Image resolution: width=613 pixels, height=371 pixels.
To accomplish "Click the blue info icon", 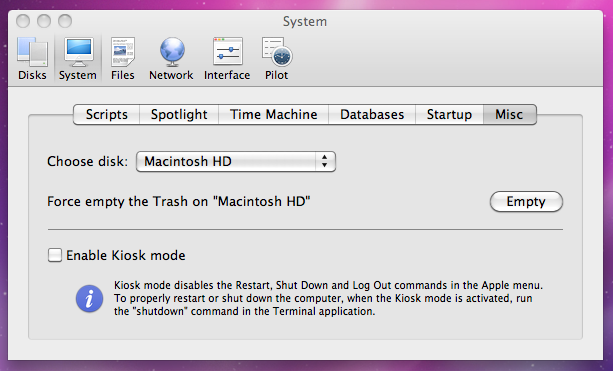I will click(x=90, y=298).
